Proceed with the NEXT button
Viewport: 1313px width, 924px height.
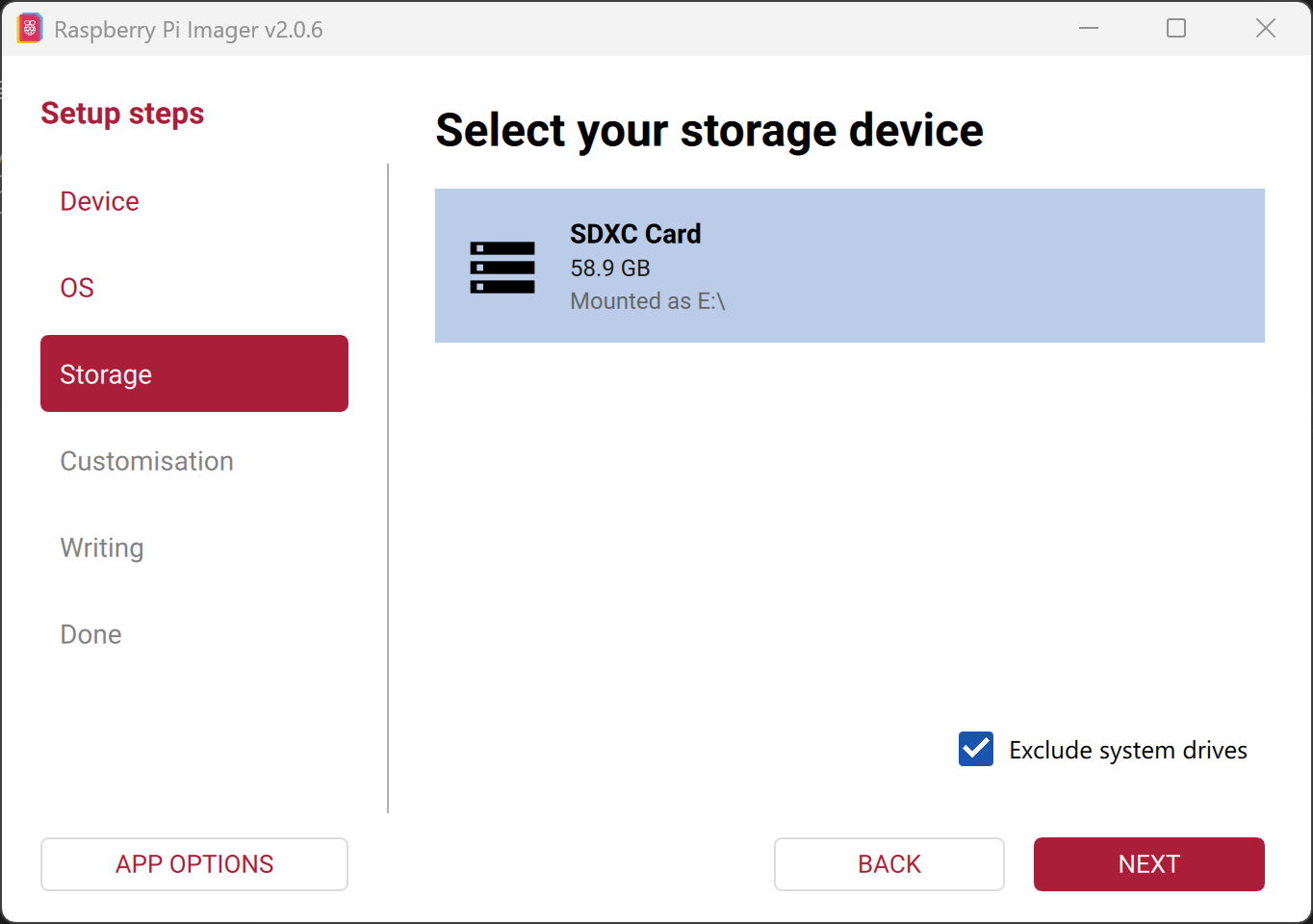pyautogui.click(x=1148, y=863)
